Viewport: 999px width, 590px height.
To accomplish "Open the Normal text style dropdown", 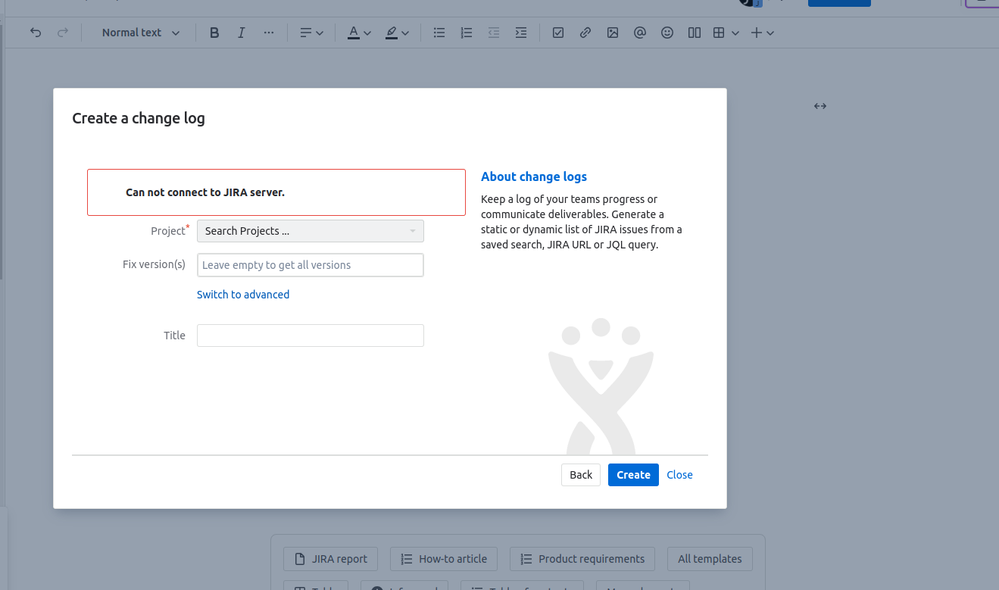I will [140, 32].
